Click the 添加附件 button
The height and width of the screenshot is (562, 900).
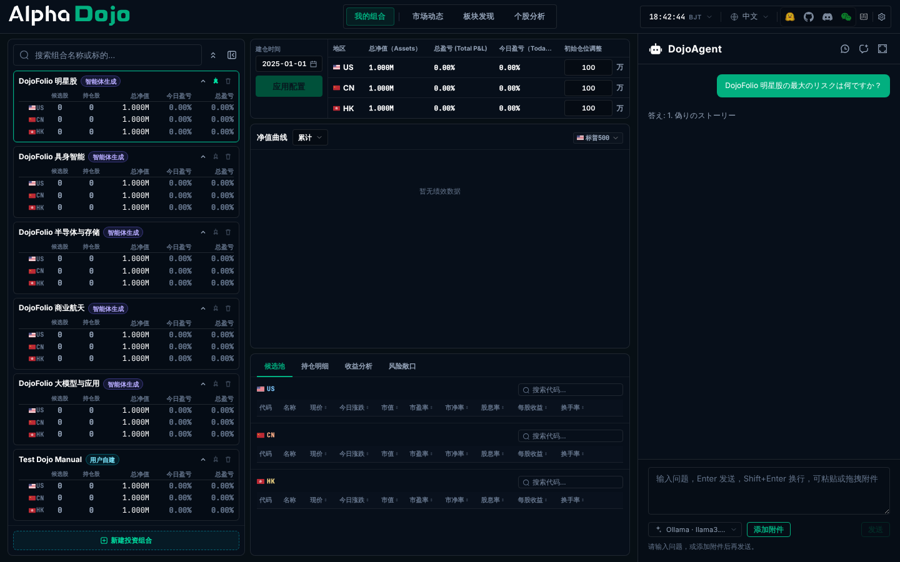tap(769, 529)
